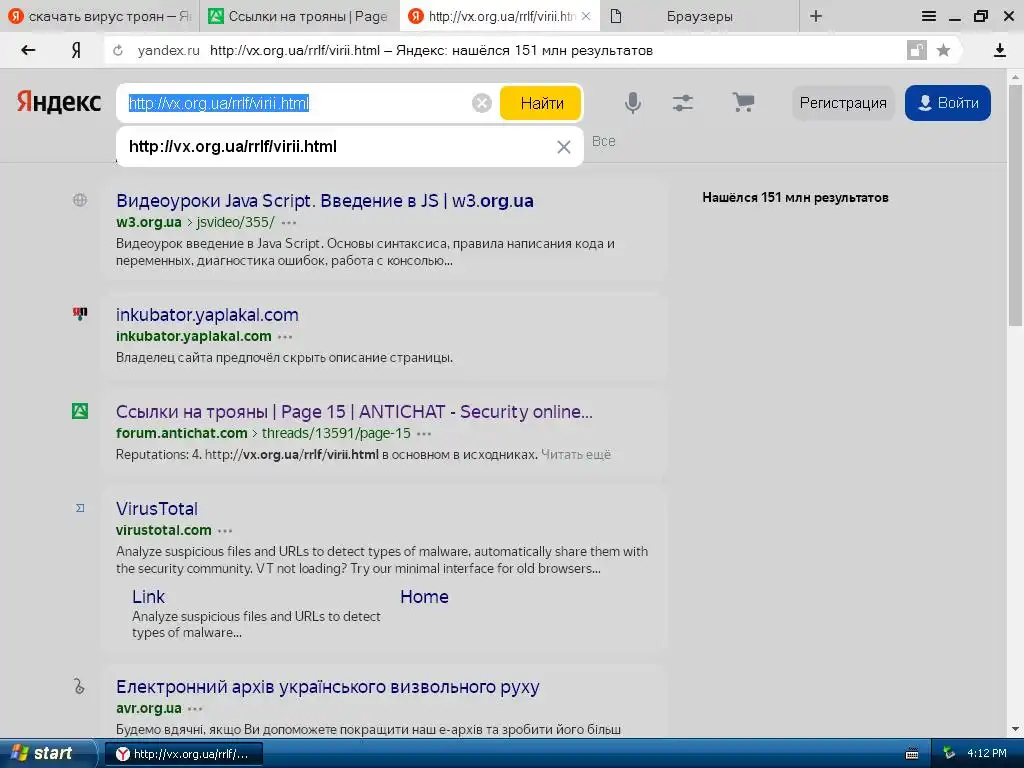Screen dimensions: 1024x768
Task: Click green forum.antichat.com URL
Action: pos(182,434)
